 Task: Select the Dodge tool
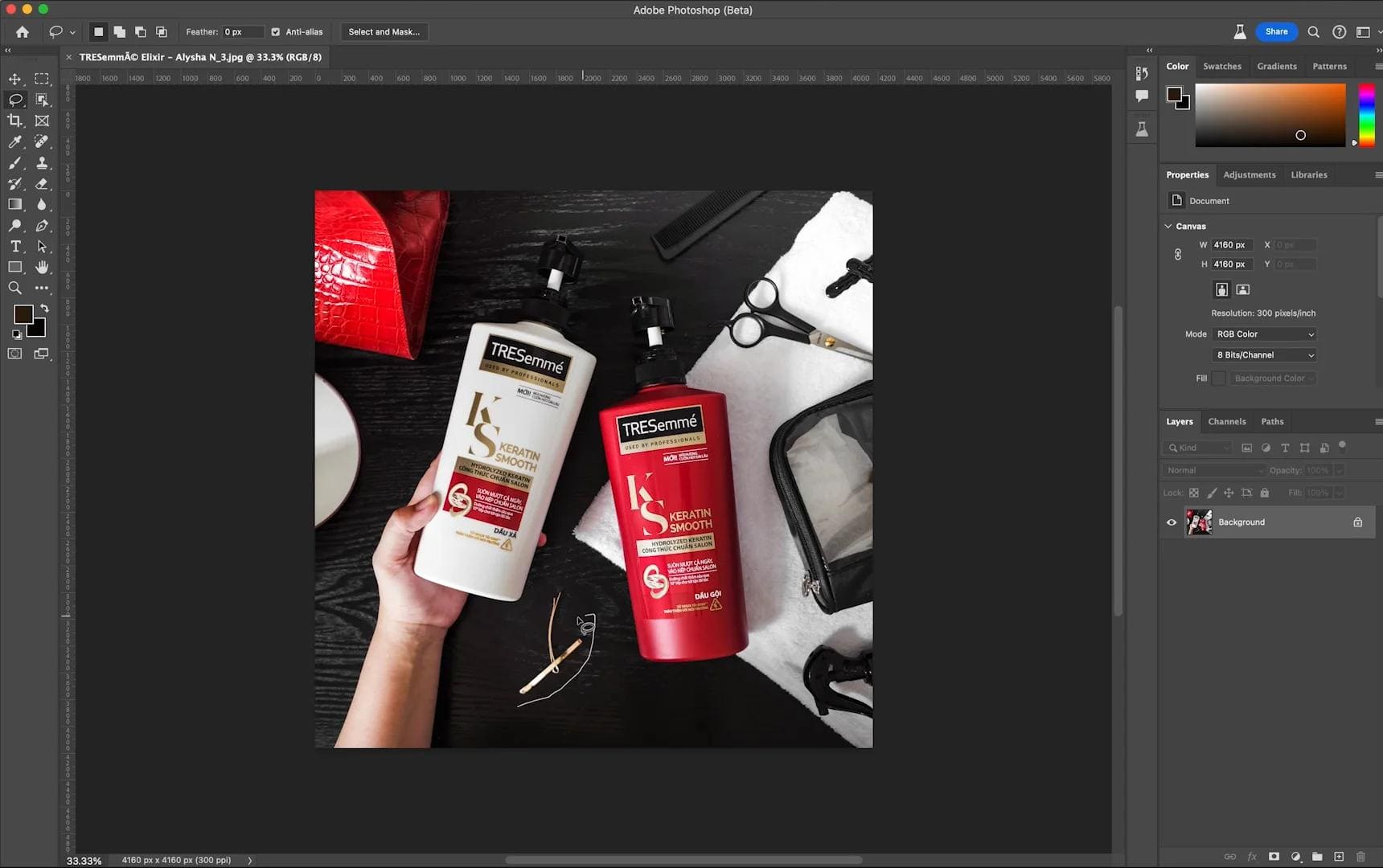coord(14,226)
